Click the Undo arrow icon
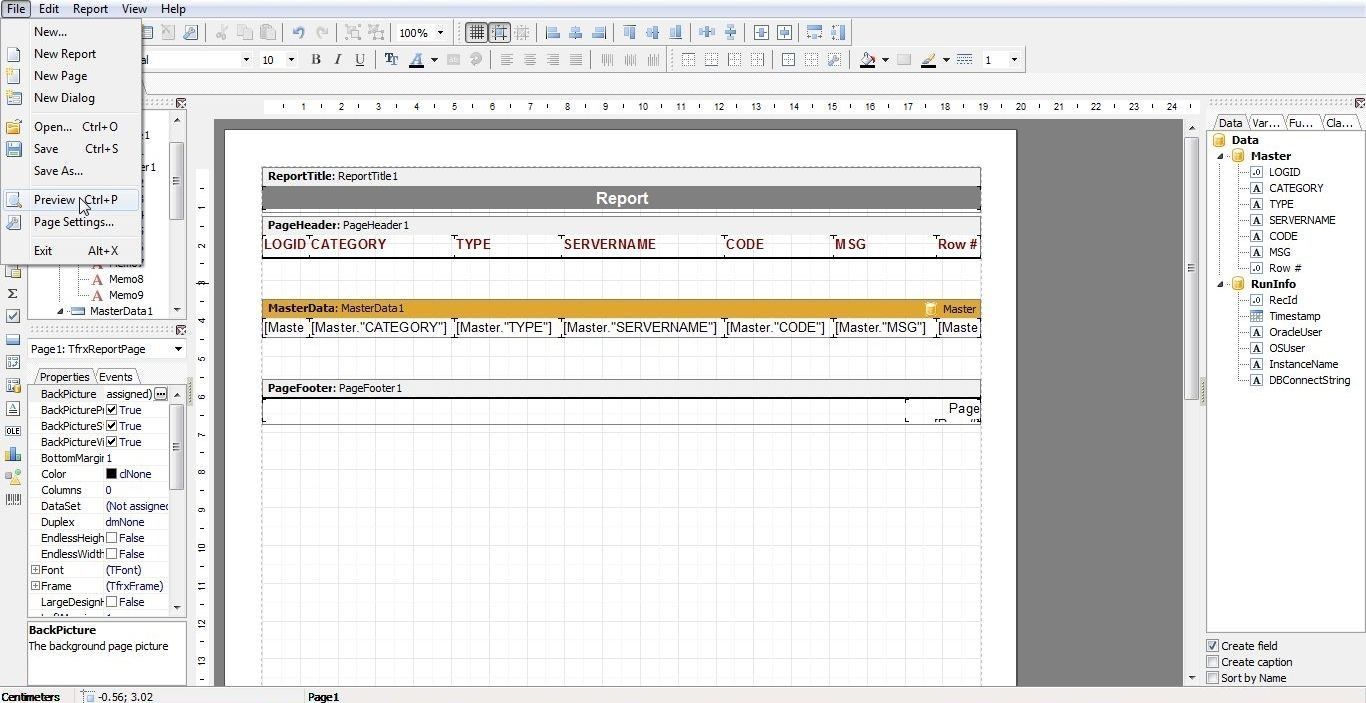Image resolution: width=1366 pixels, height=703 pixels. (x=298, y=32)
